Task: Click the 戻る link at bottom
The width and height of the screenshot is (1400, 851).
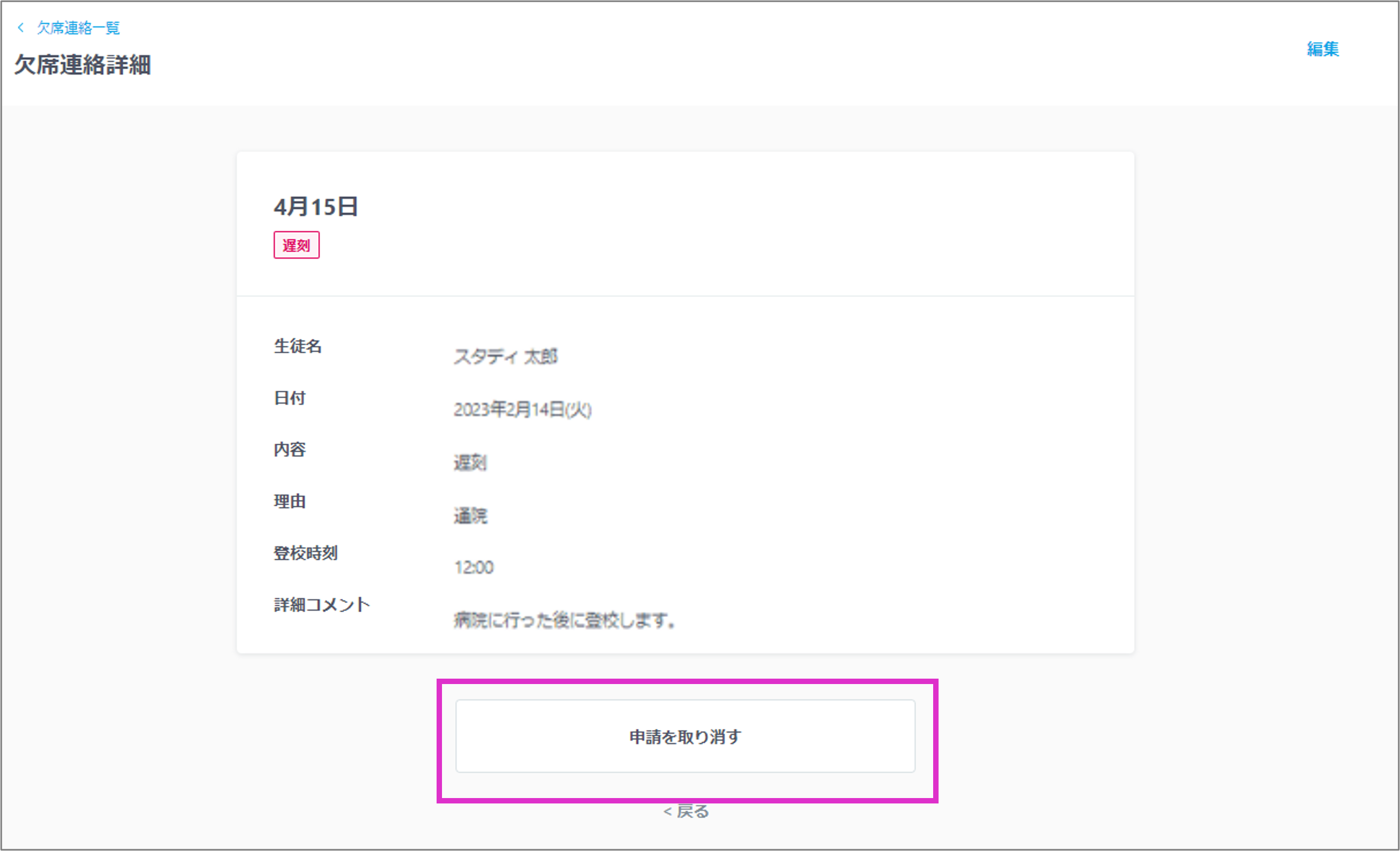Action: click(686, 811)
